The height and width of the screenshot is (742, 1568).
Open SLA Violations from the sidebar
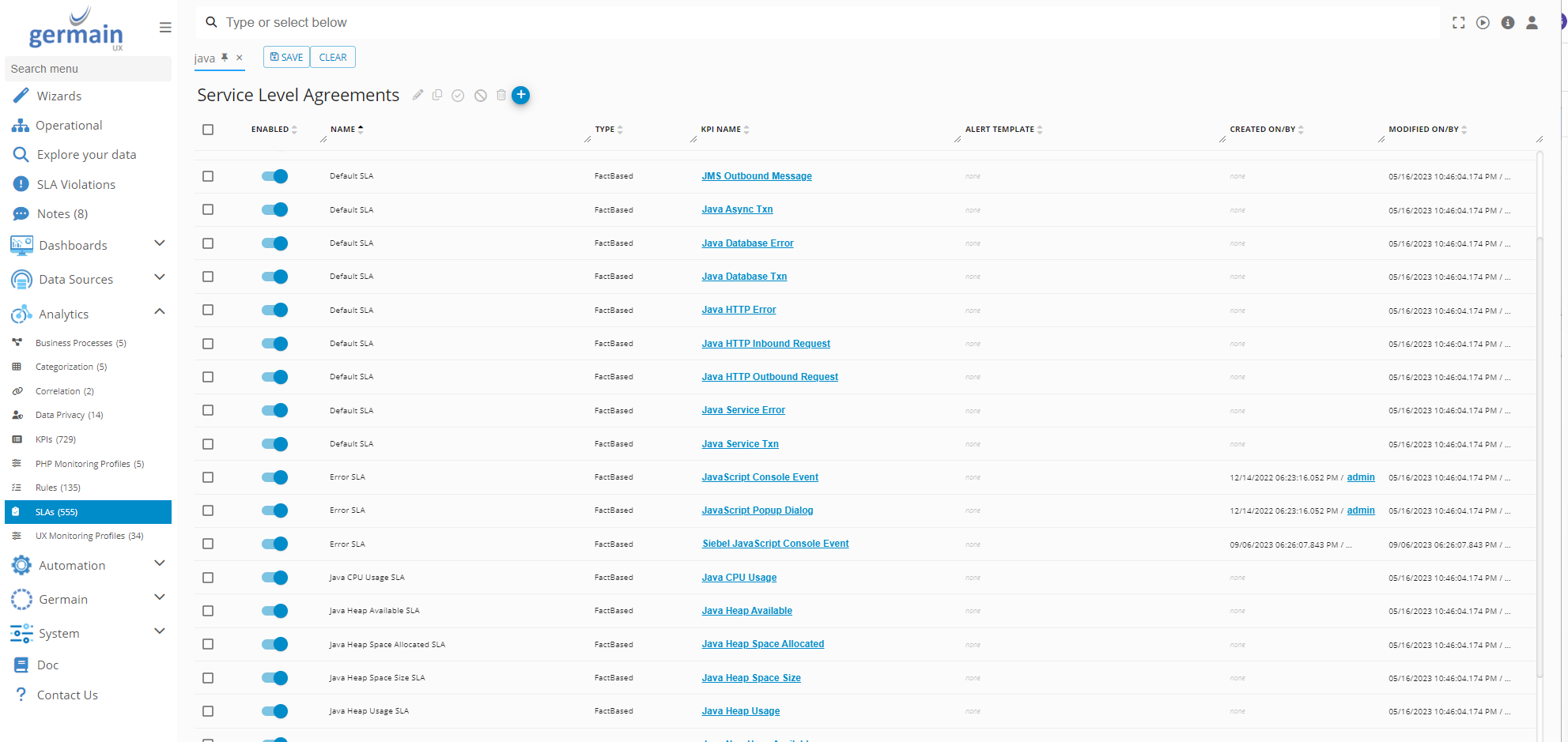pos(76,184)
